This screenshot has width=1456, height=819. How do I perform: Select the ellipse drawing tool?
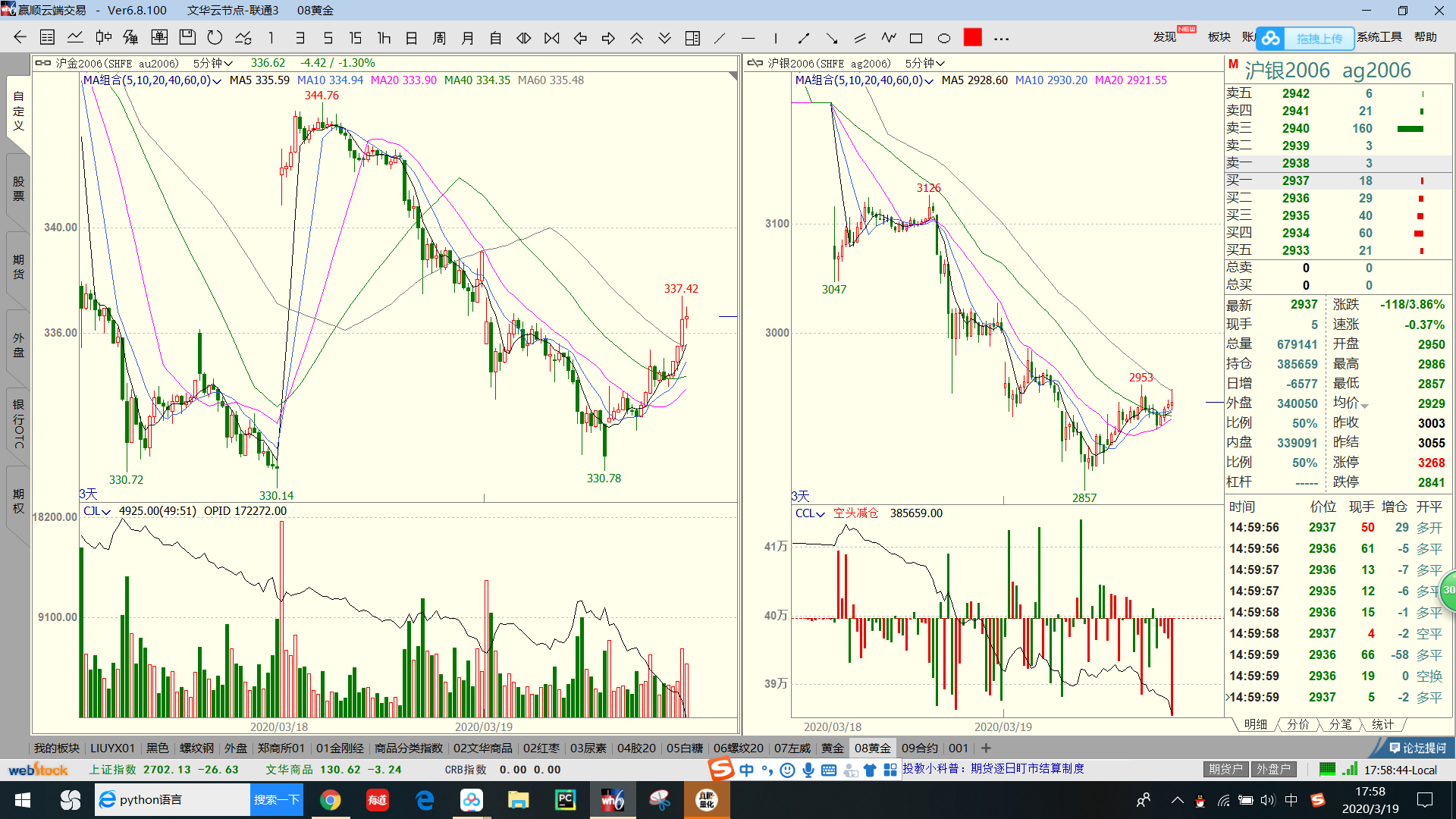(x=944, y=38)
